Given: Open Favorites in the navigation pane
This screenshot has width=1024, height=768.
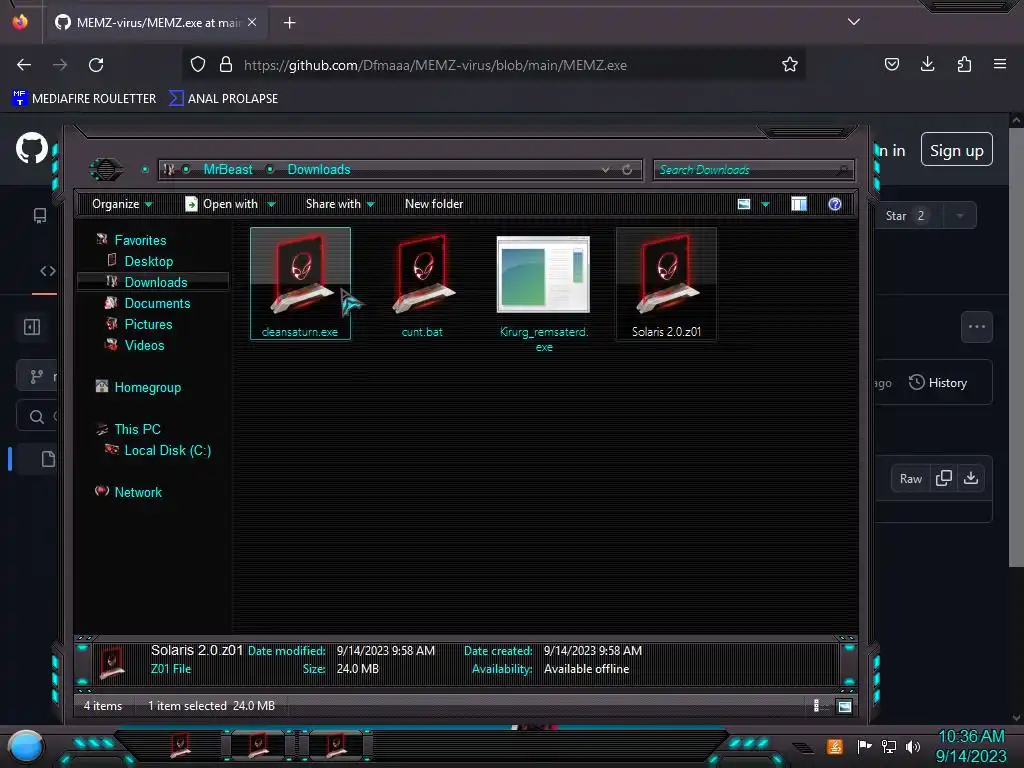Looking at the screenshot, I should pos(140,240).
